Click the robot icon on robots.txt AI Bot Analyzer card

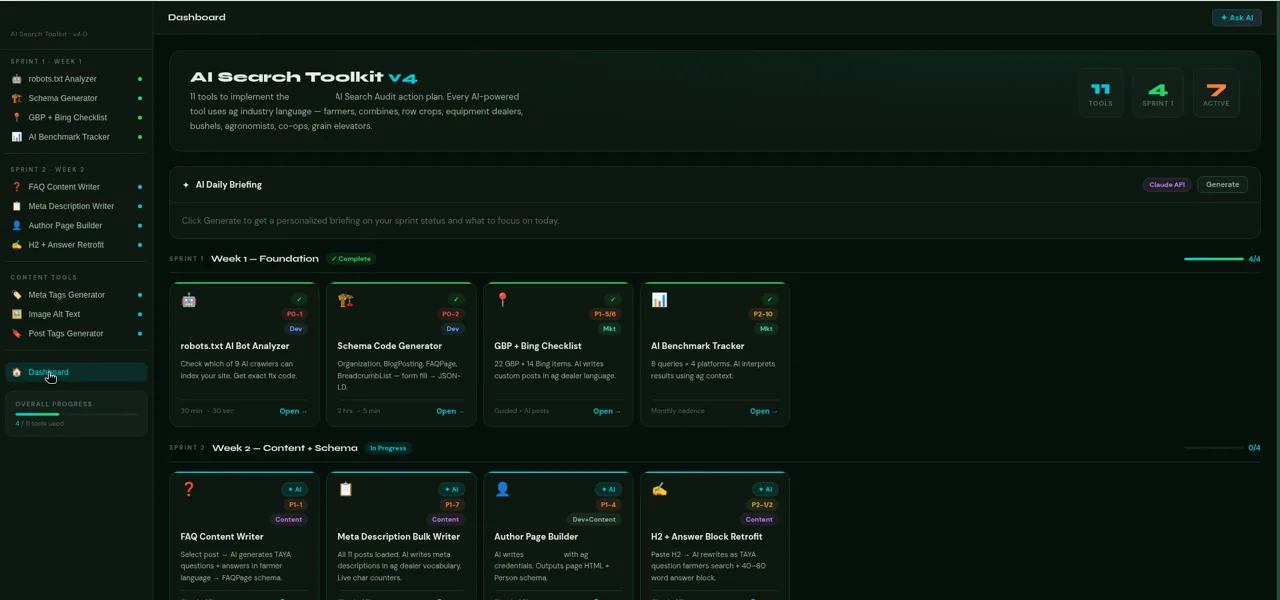[189, 300]
